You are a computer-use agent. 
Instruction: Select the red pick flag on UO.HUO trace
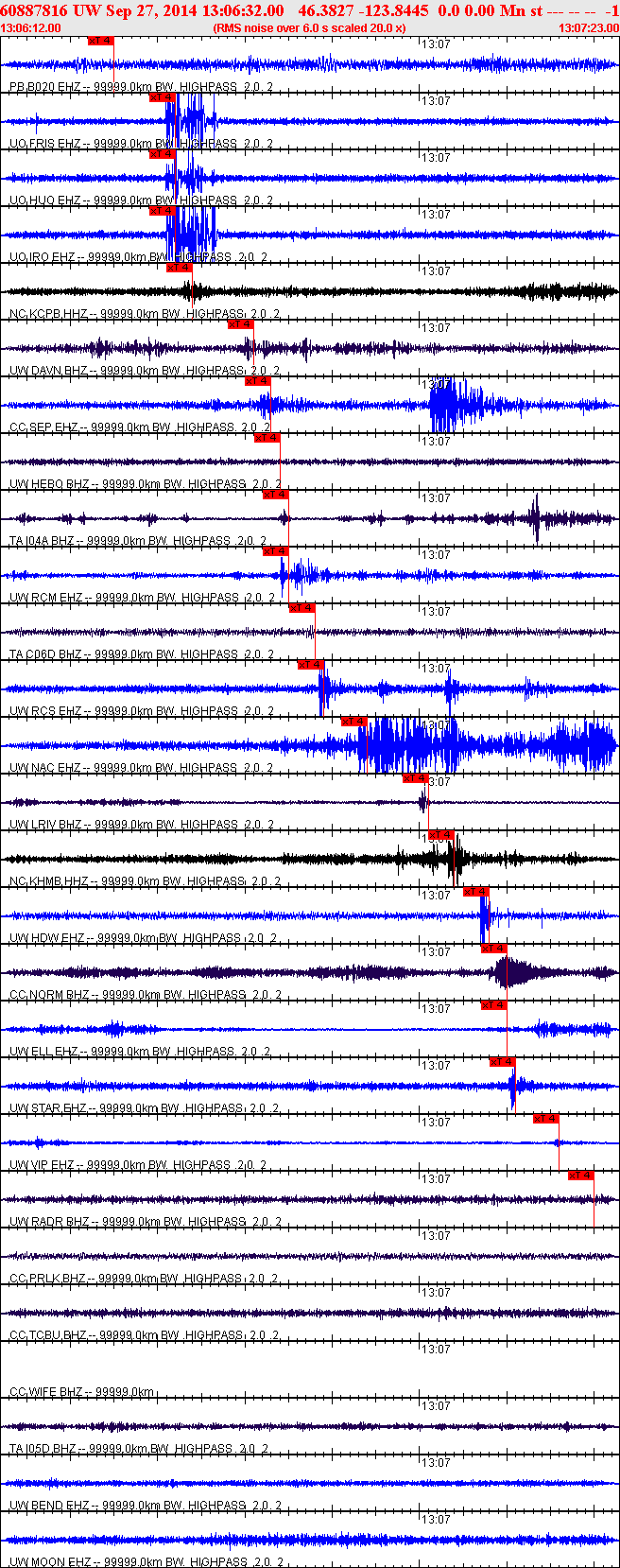[162, 154]
